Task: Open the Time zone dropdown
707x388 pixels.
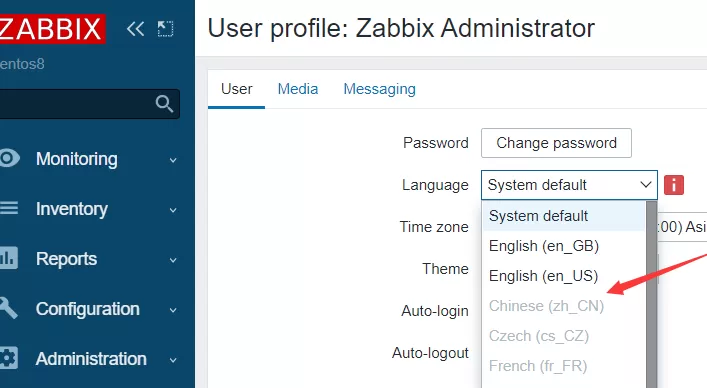Action: pyautogui.click(x=682, y=227)
